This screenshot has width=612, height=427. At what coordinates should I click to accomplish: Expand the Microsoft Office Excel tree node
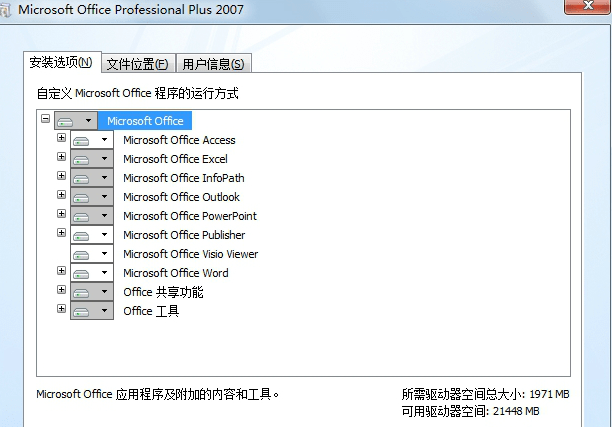[x=61, y=157]
